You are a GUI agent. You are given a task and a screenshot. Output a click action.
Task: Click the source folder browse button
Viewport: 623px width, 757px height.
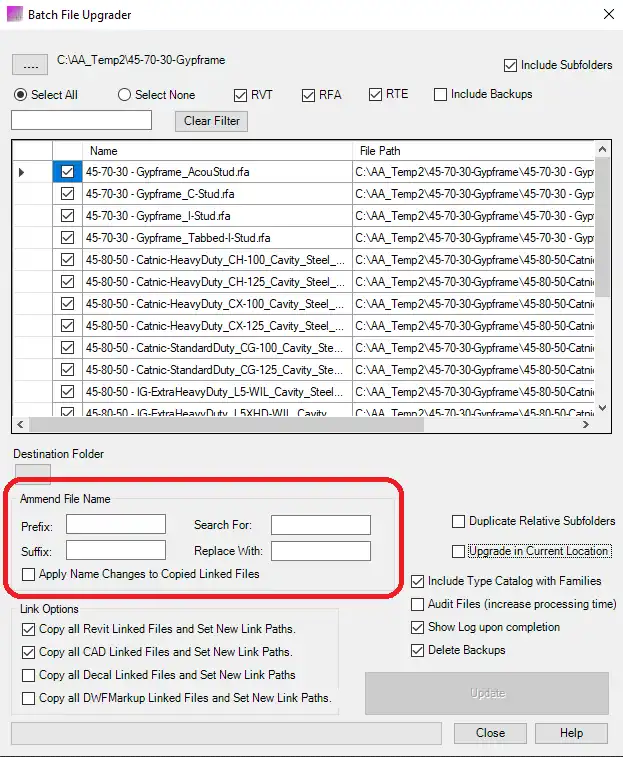point(30,65)
